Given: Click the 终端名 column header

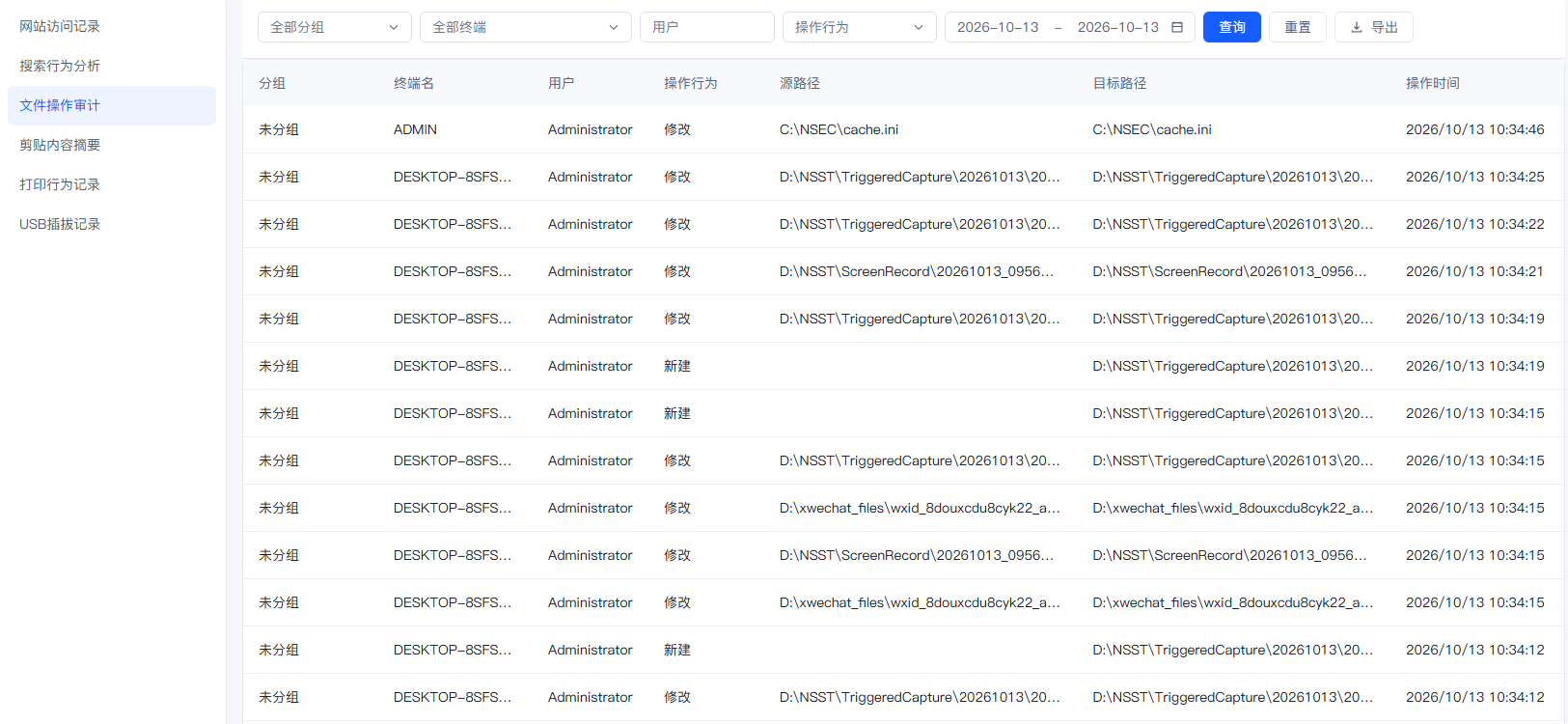Looking at the screenshot, I should [x=414, y=83].
